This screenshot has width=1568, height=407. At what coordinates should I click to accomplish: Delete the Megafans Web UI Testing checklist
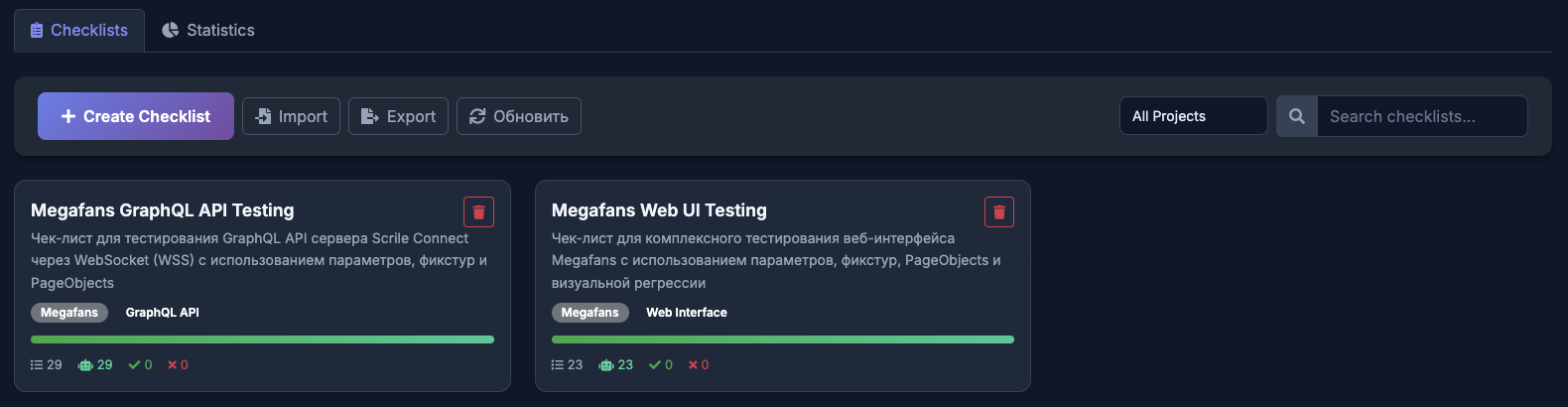tap(998, 211)
